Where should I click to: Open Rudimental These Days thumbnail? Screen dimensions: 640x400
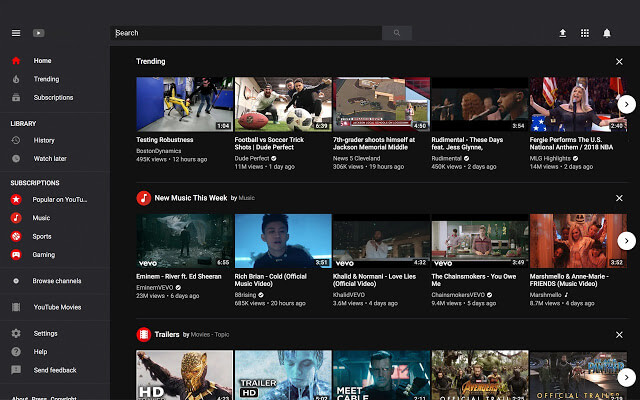480,104
